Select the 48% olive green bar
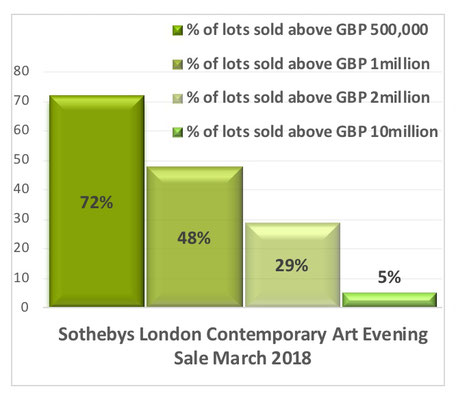This screenshot has height=400, width=456. click(195, 237)
